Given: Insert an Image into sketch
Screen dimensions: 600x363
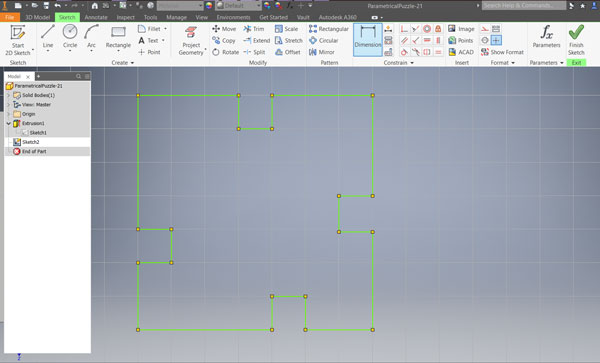Looking at the screenshot, I should [461, 29].
